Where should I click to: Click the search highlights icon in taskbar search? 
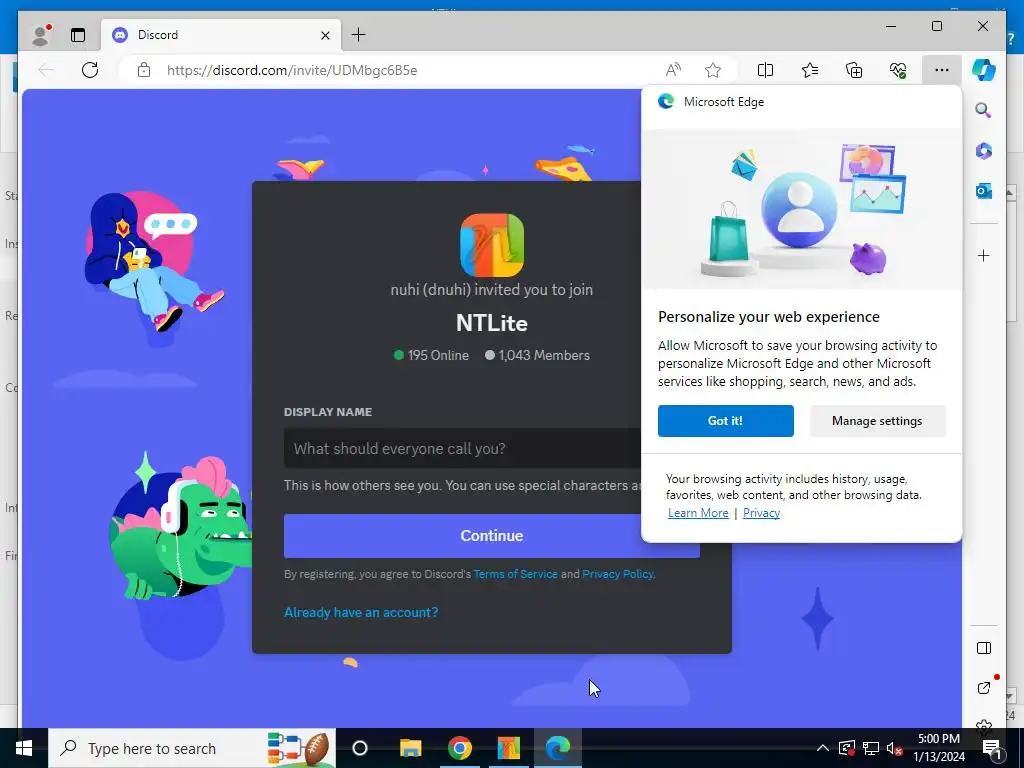point(298,748)
